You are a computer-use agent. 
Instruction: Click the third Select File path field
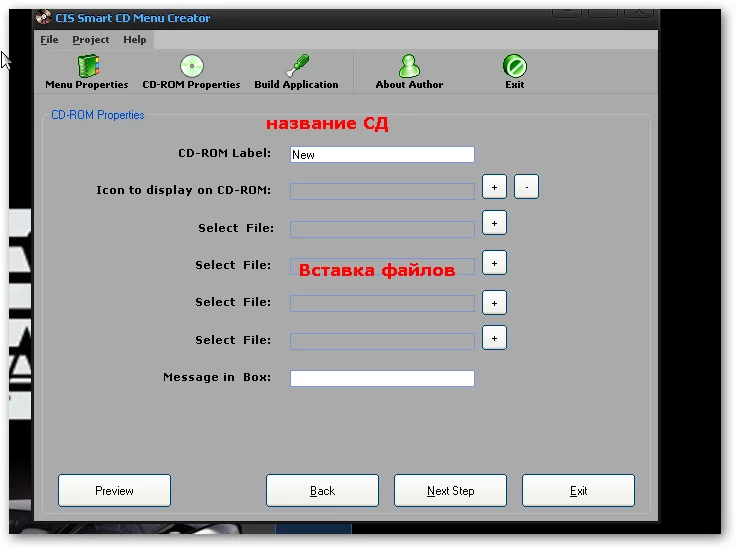click(382, 303)
